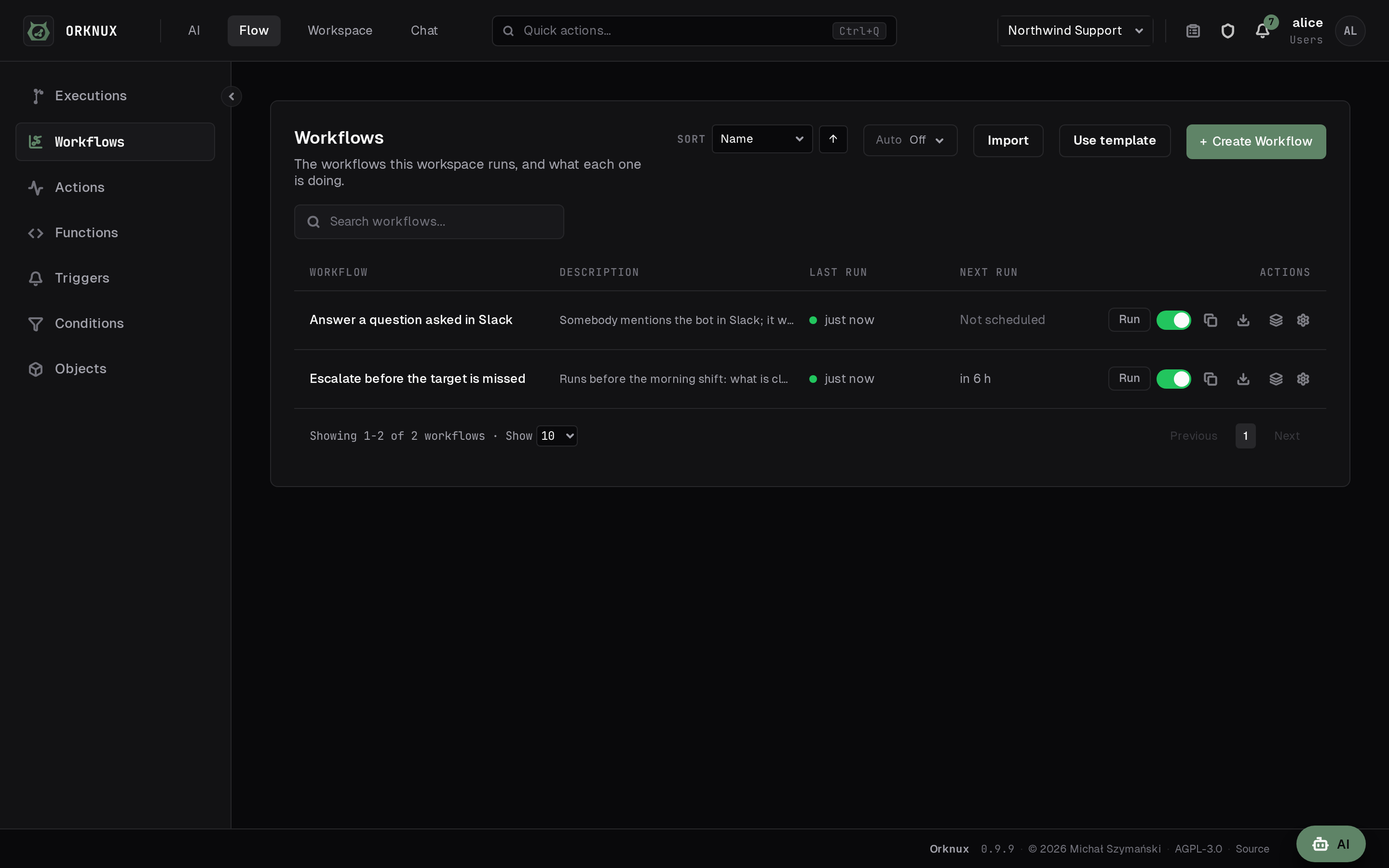
Task: Open Functions in the sidebar
Action: pyautogui.click(x=115, y=232)
